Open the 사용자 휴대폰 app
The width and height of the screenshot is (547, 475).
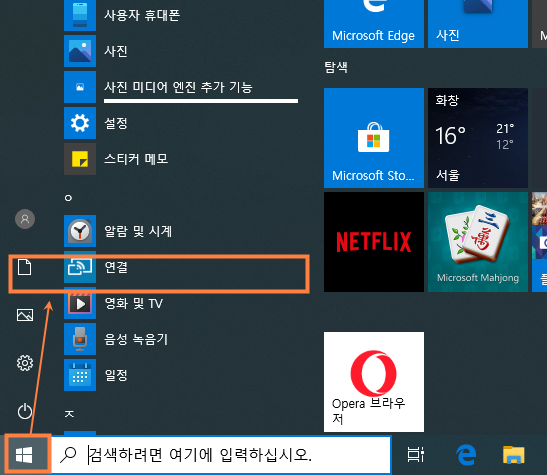[x=181, y=15]
